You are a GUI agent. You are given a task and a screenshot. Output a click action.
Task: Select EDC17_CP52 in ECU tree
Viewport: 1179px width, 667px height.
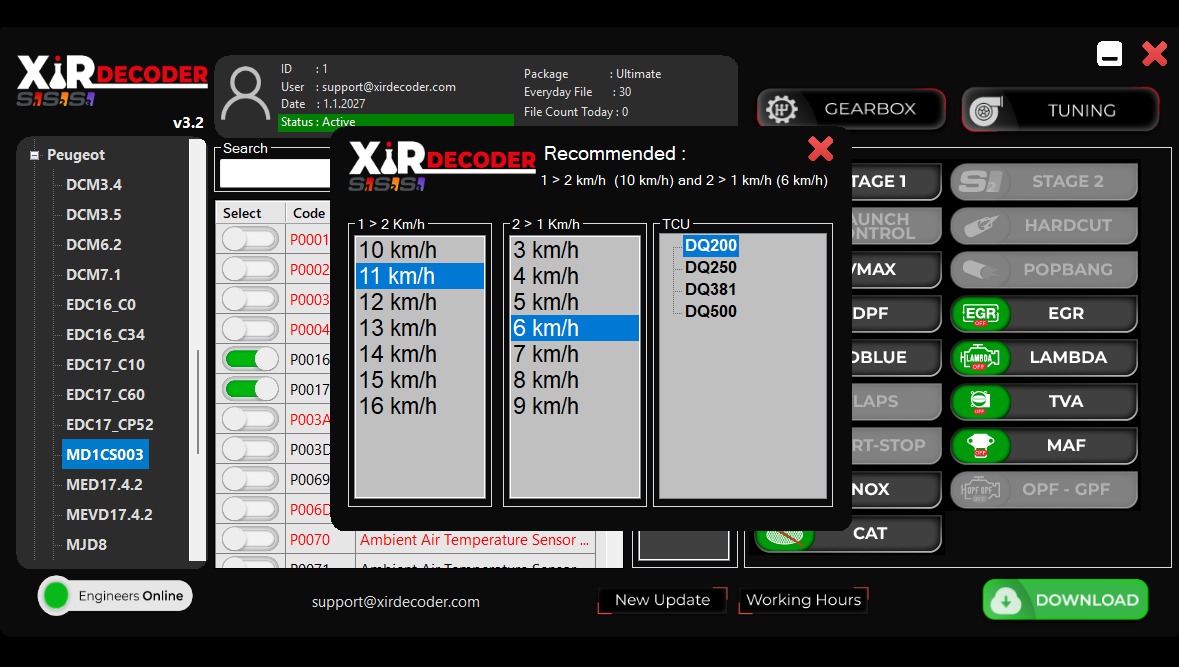pos(110,424)
